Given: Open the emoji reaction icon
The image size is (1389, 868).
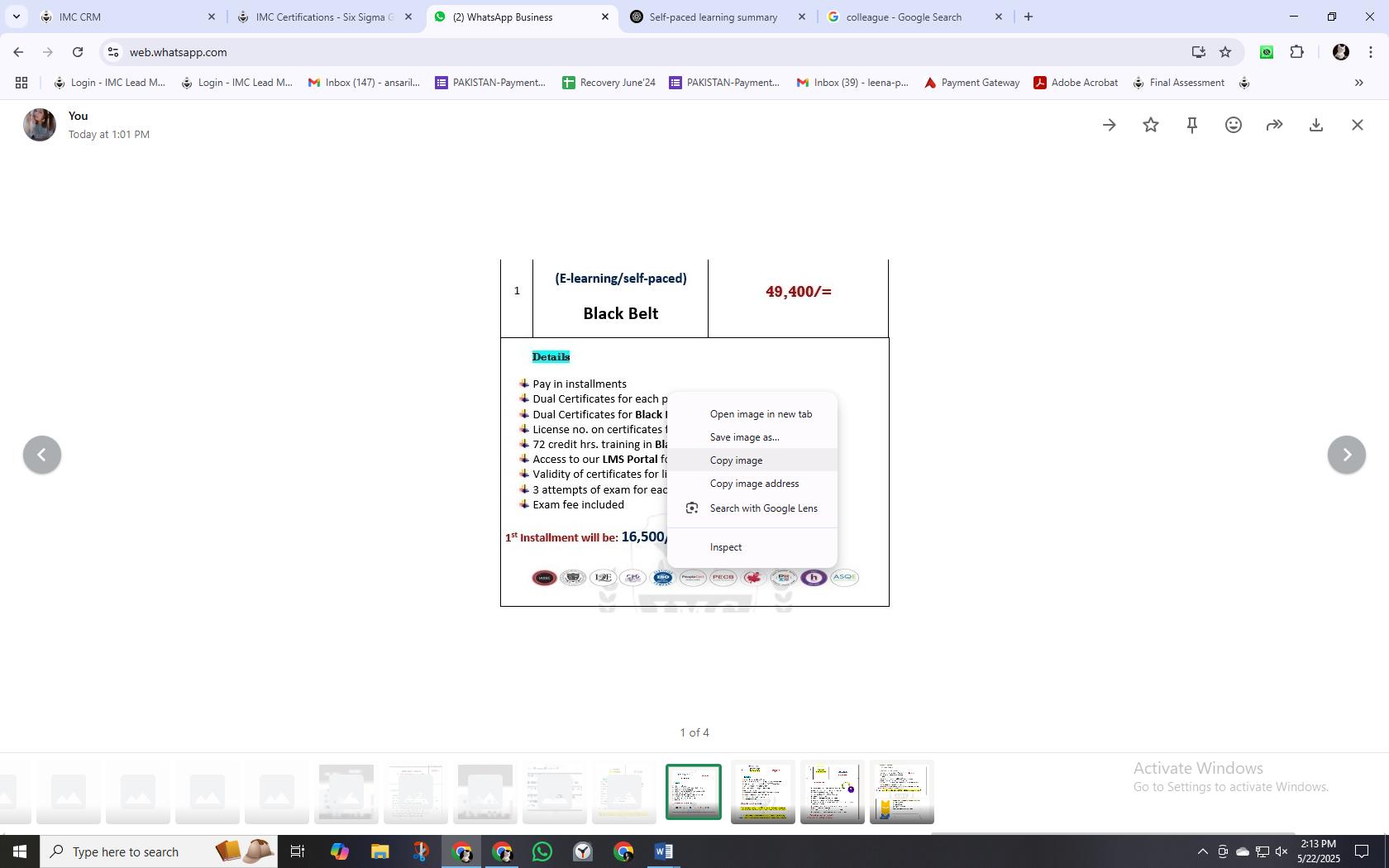Looking at the screenshot, I should click(x=1234, y=125).
